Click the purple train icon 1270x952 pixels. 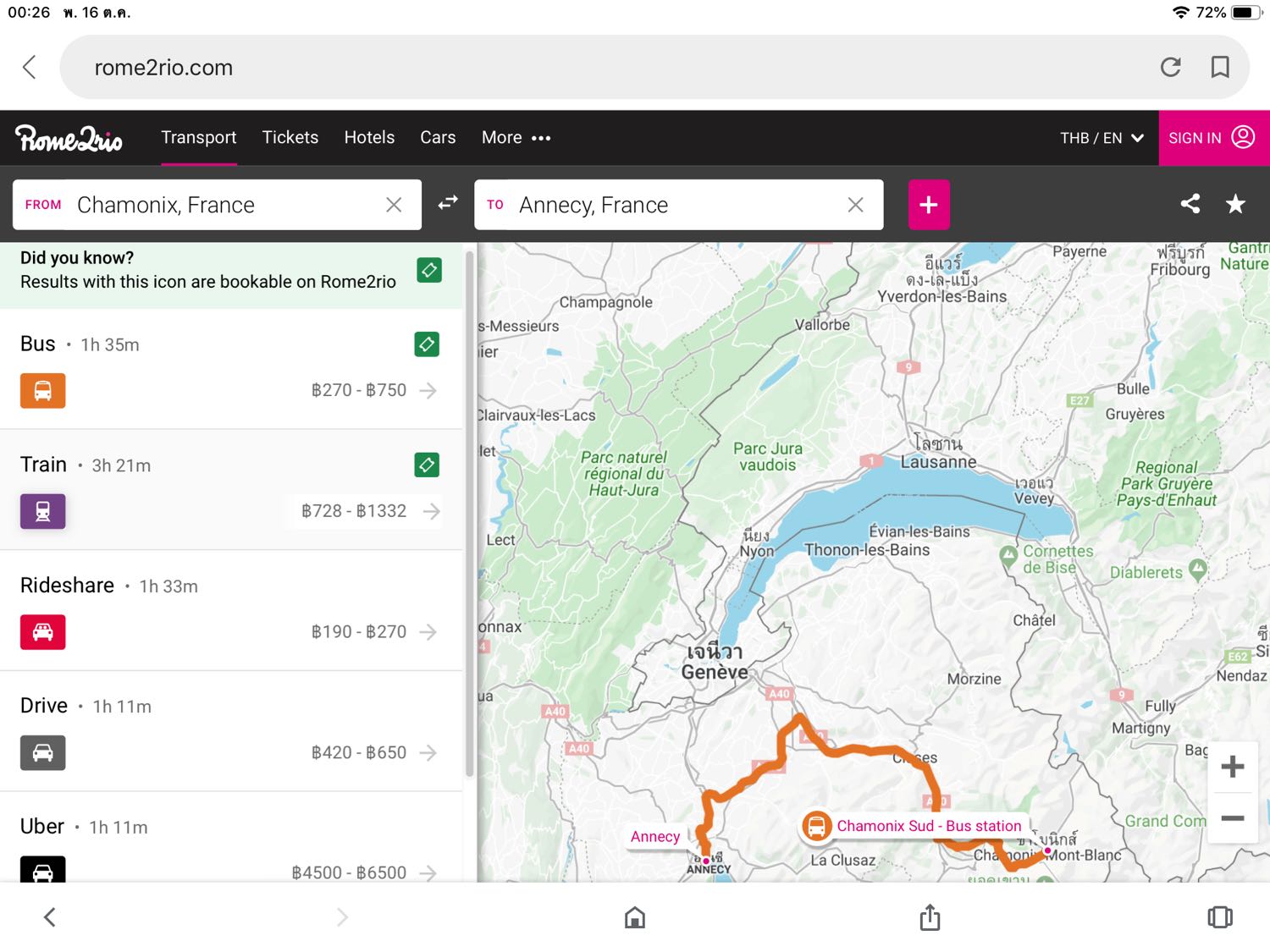(43, 511)
